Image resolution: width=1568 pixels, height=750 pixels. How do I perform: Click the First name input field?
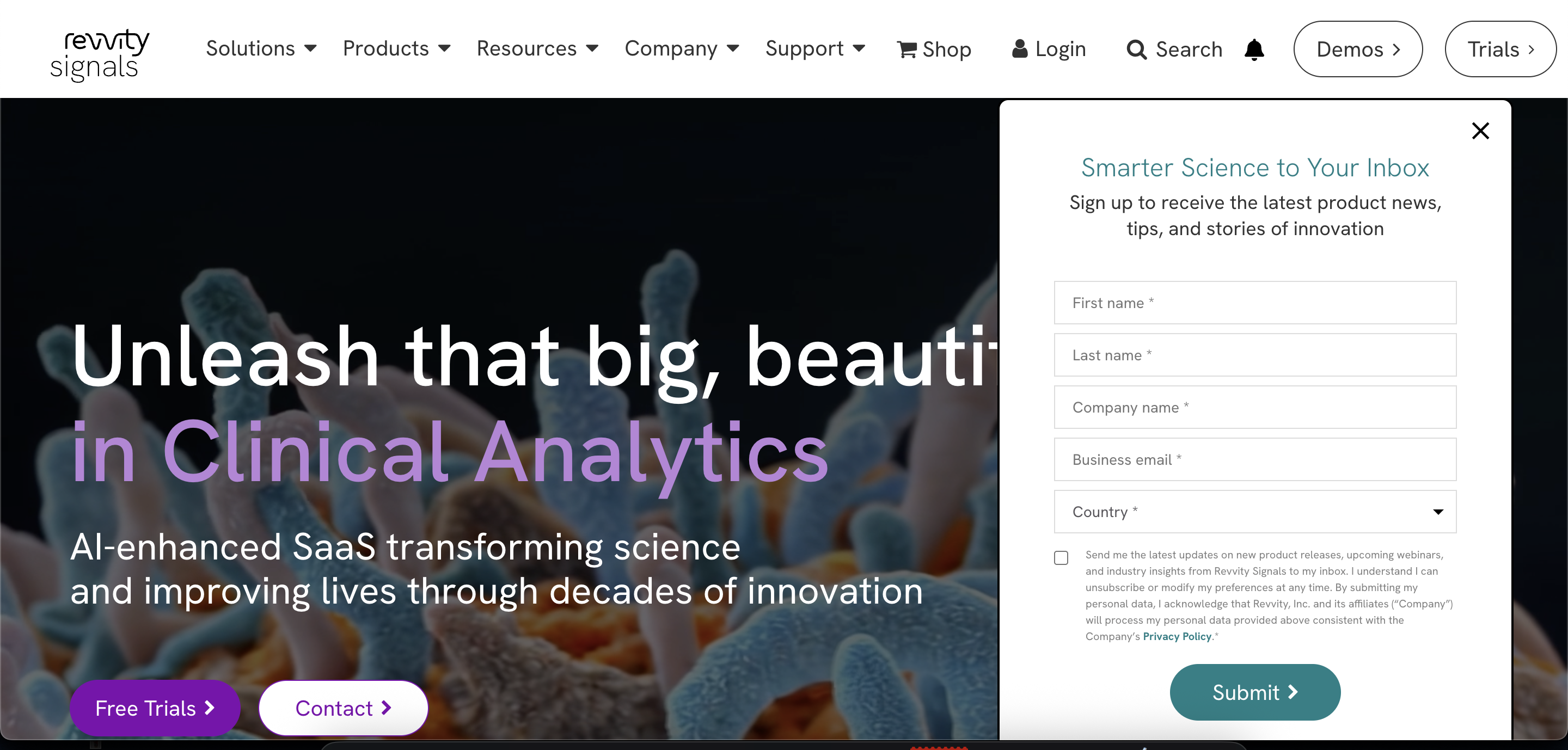[x=1254, y=303]
